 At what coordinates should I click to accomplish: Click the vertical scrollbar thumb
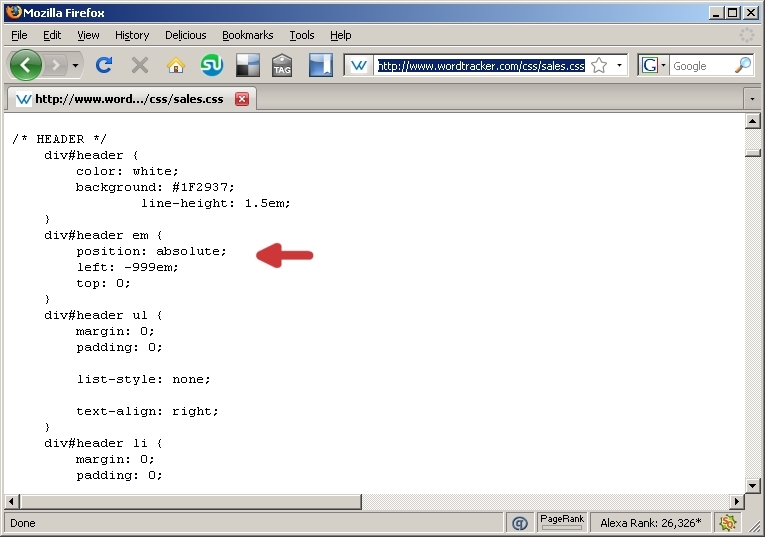click(752, 153)
